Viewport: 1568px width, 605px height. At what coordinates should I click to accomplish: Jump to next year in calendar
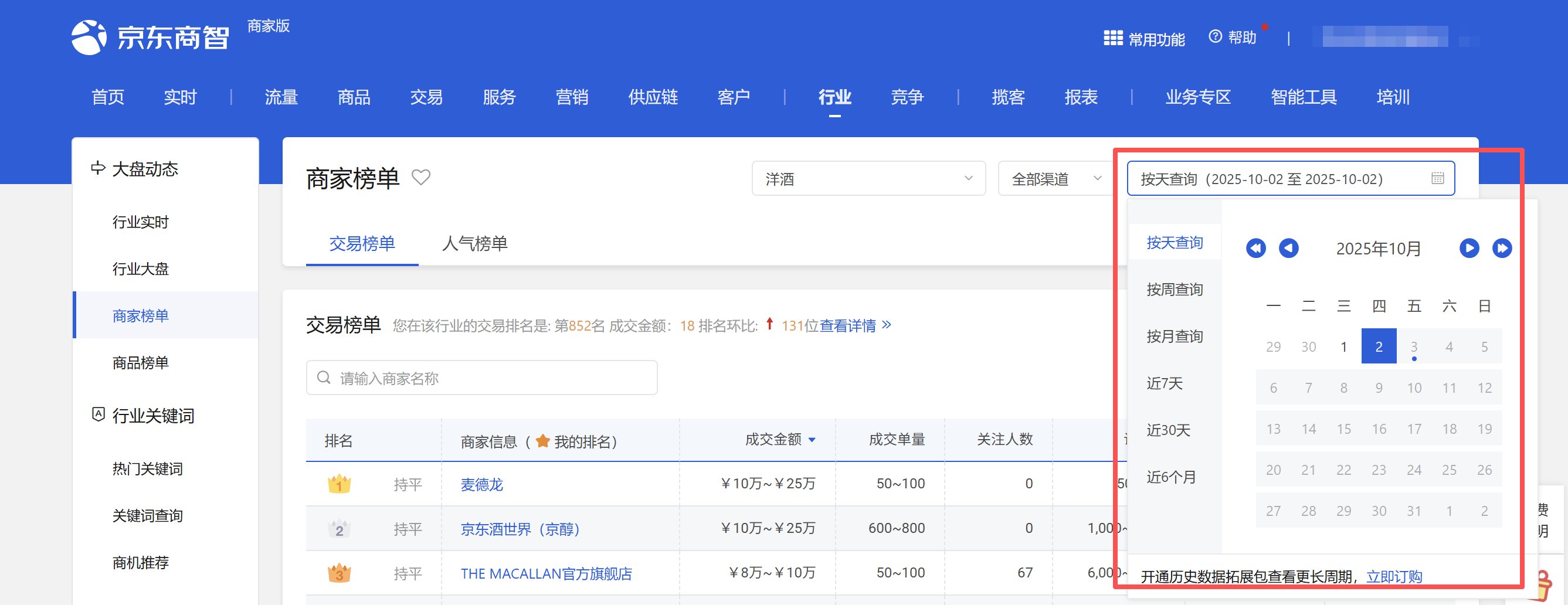(x=1502, y=249)
